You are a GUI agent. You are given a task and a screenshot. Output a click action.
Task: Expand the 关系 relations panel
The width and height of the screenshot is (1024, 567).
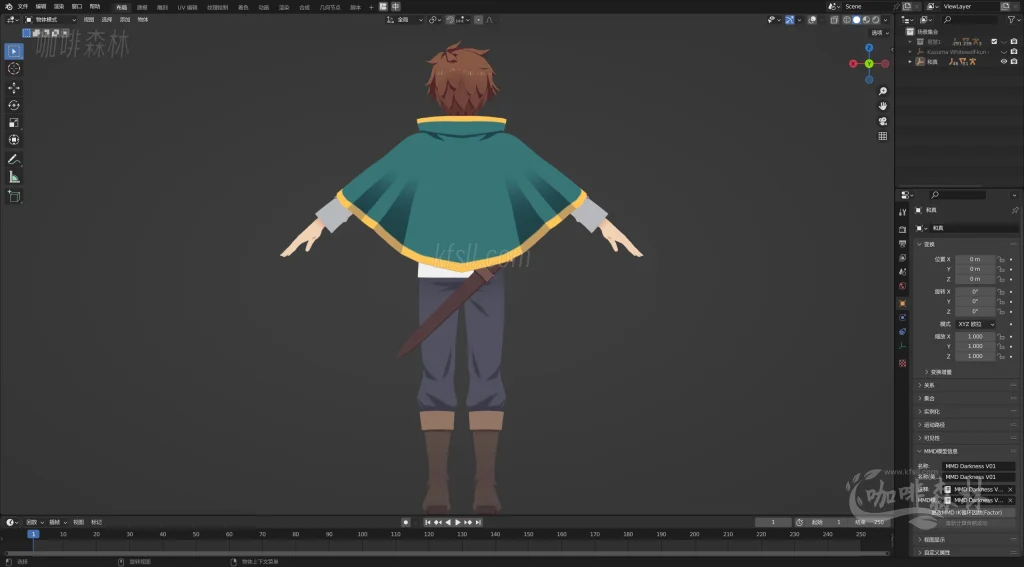click(929, 385)
